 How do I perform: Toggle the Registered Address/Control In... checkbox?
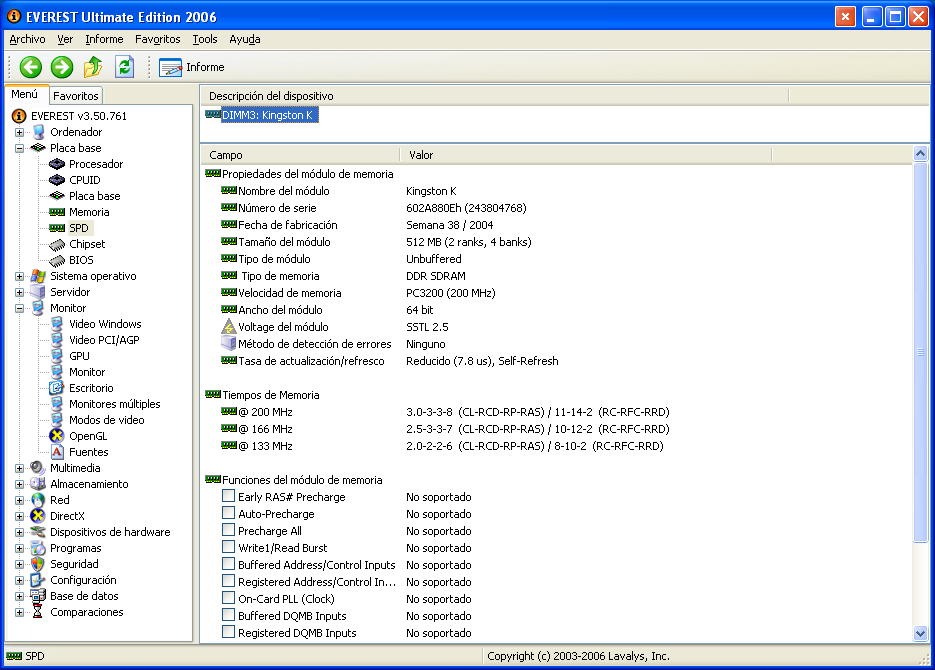[x=228, y=581]
